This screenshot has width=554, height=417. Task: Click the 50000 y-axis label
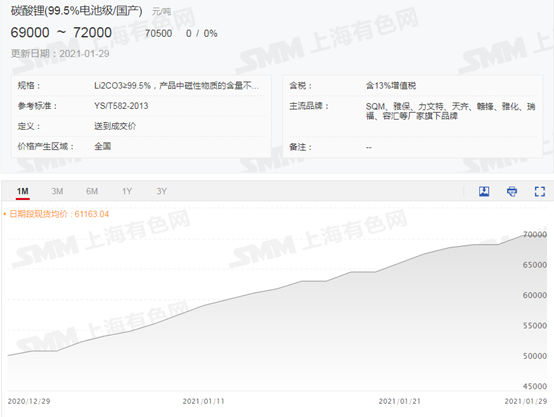tap(535, 356)
